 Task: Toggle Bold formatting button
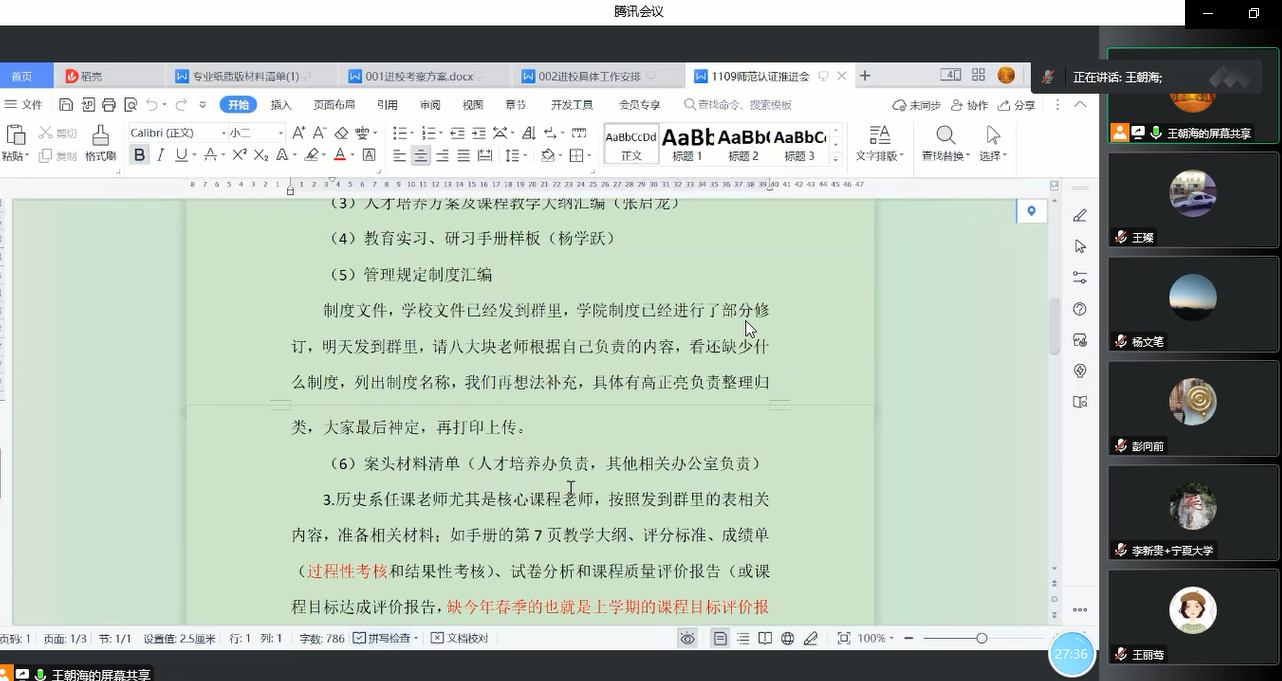click(x=139, y=155)
